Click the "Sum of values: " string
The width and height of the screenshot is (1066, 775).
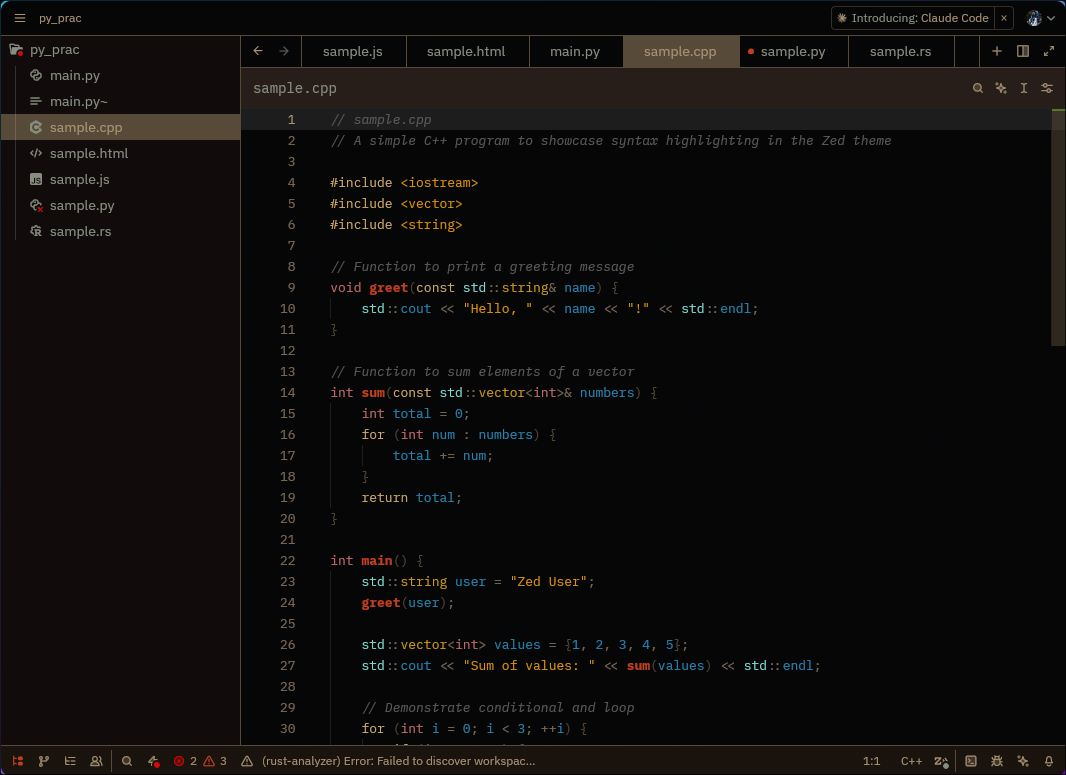click(529, 665)
